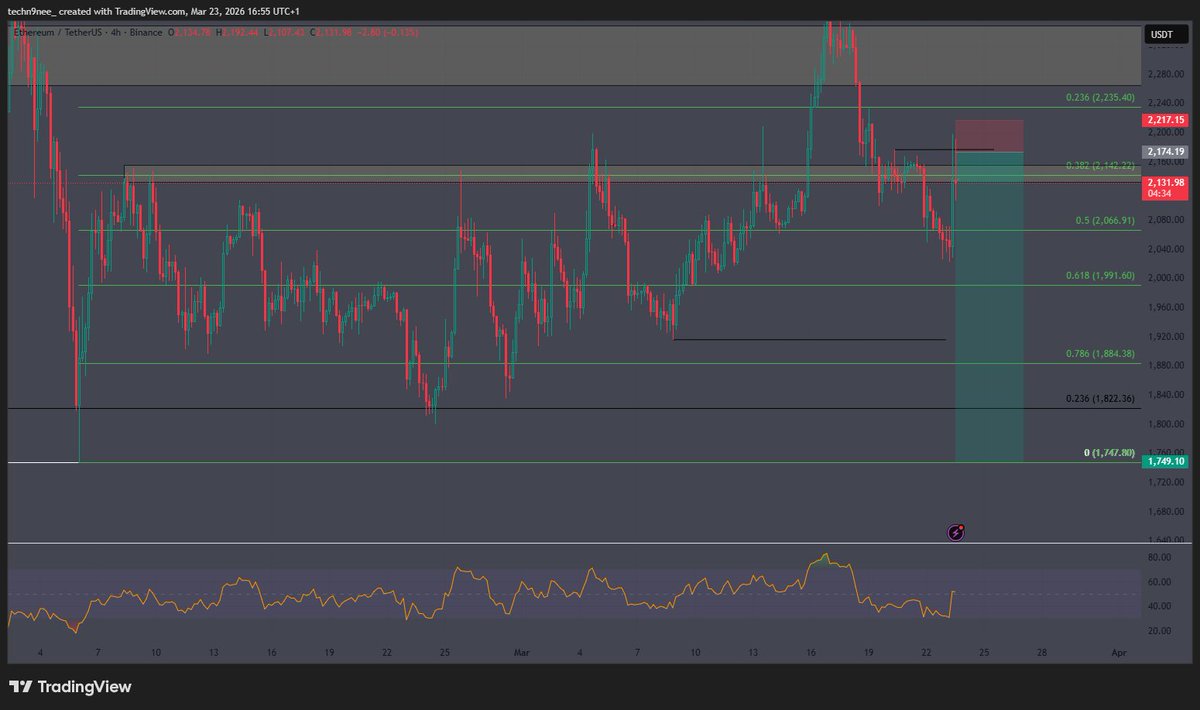Viewport: 1200px width, 710px height.
Task: Click the 20.00 RSI scale value
Action: tap(1159, 630)
